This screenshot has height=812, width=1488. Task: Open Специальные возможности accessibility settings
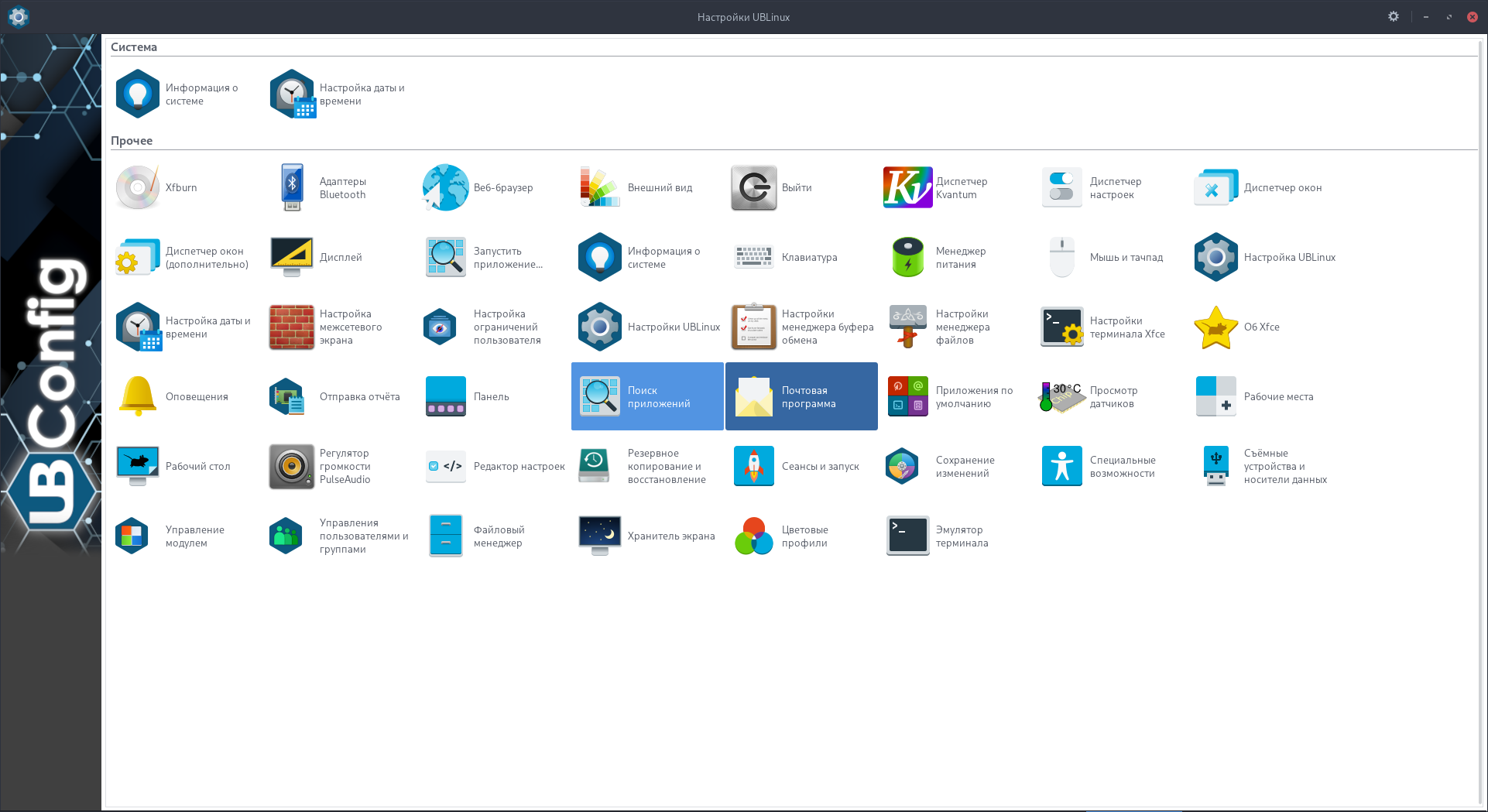point(1109,466)
